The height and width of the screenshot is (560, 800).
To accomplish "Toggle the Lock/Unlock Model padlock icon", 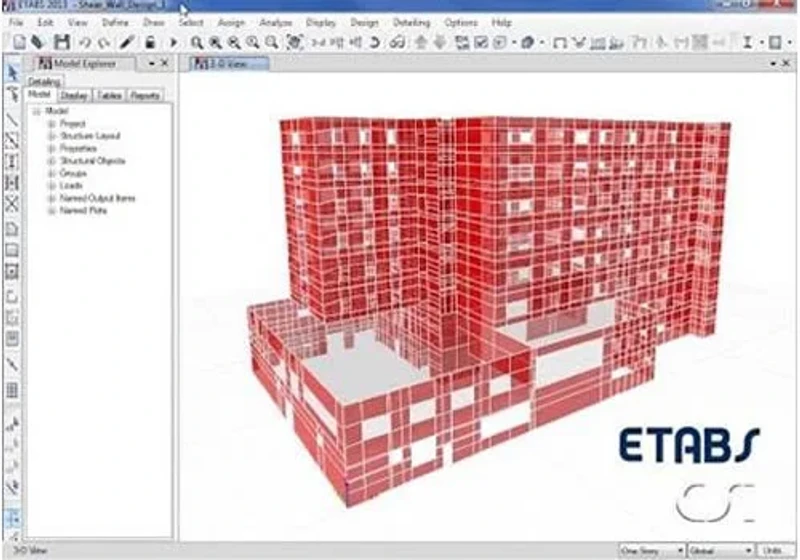I will [x=150, y=42].
